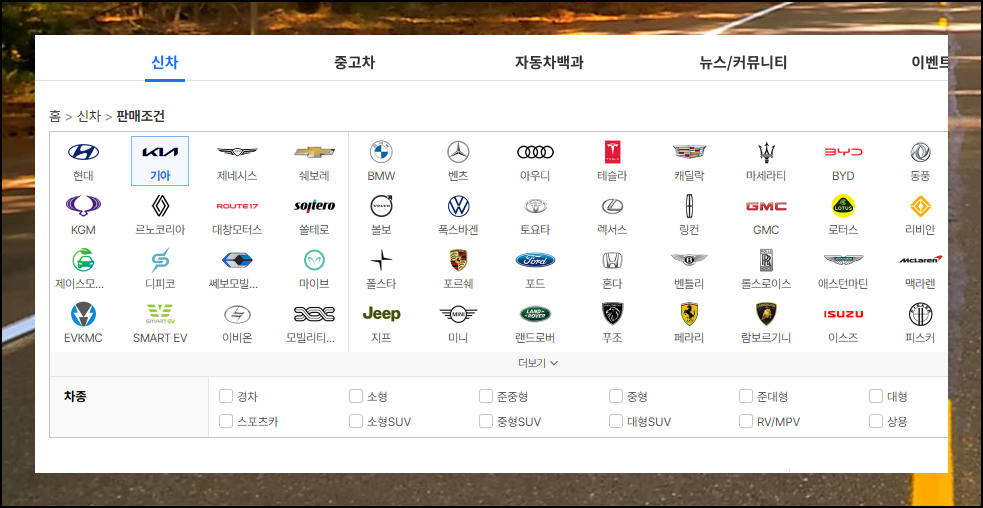Screen dimensions: 983x508
Task: Choose the Aston Martin (애스턴마틴) logo
Action: coord(843,260)
